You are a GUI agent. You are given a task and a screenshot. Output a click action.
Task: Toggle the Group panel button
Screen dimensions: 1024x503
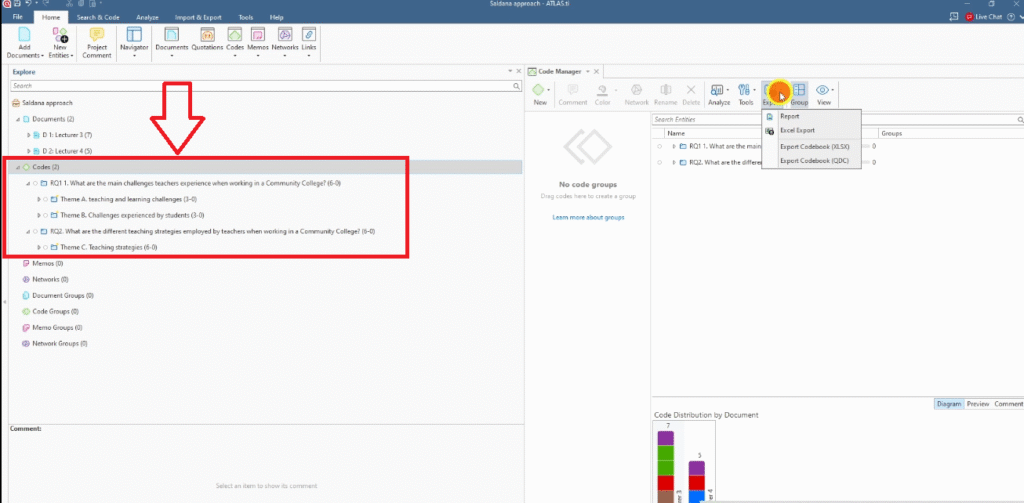tap(800, 94)
